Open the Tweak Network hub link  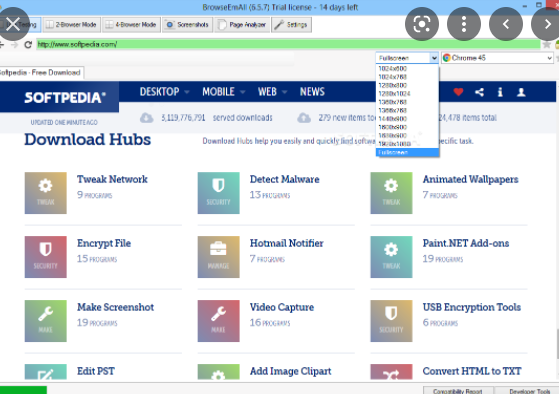[112, 179]
